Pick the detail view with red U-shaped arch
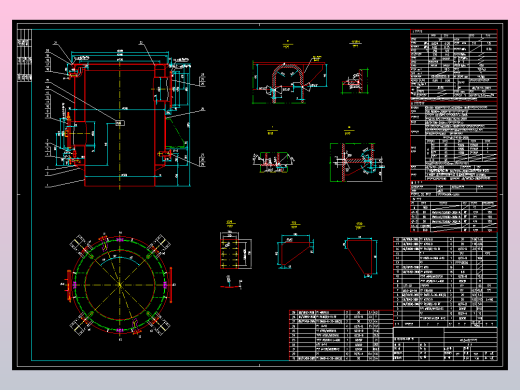The height and width of the screenshot is (390, 520). (289, 82)
